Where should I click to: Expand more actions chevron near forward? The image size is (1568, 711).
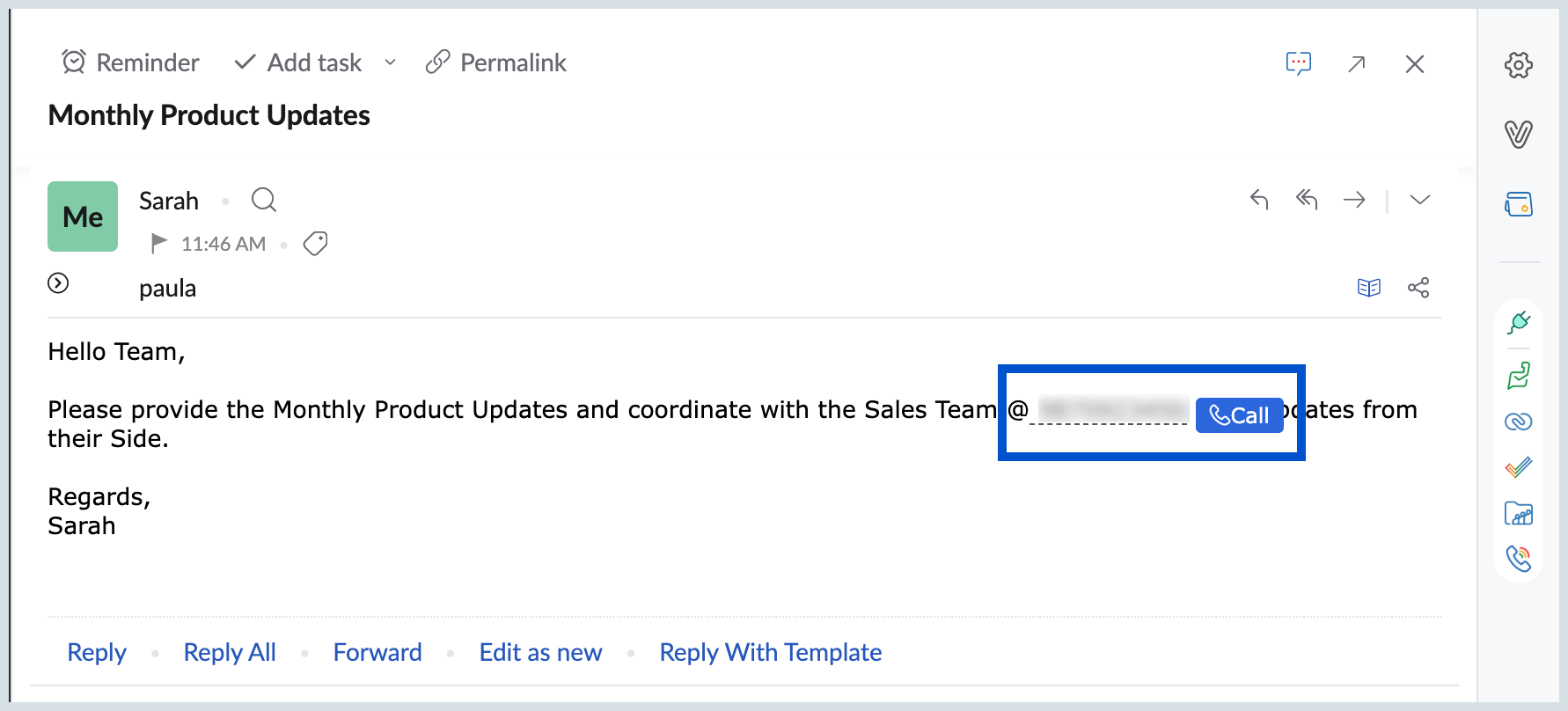click(x=1419, y=200)
